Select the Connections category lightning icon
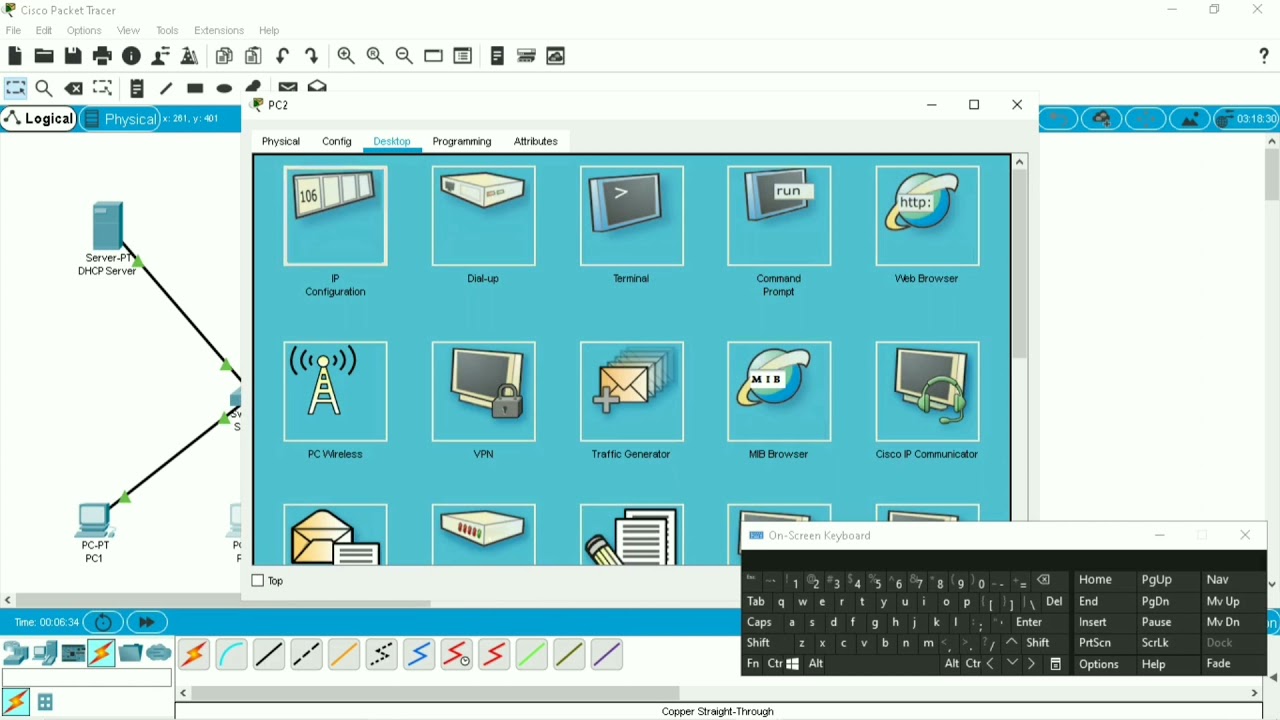The width and height of the screenshot is (1280, 720). coord(102,653)
